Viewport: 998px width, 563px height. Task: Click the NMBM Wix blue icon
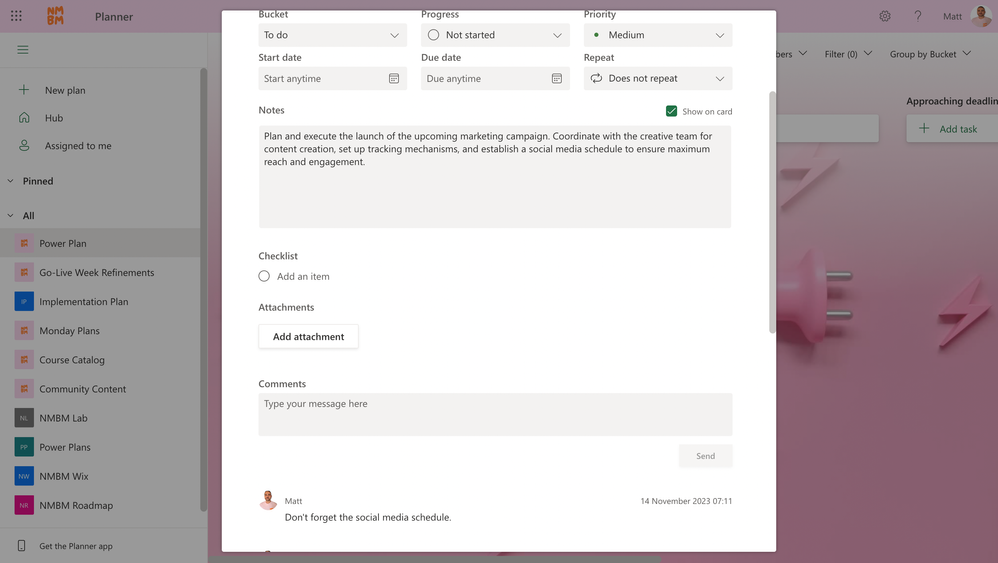point(24,476)
